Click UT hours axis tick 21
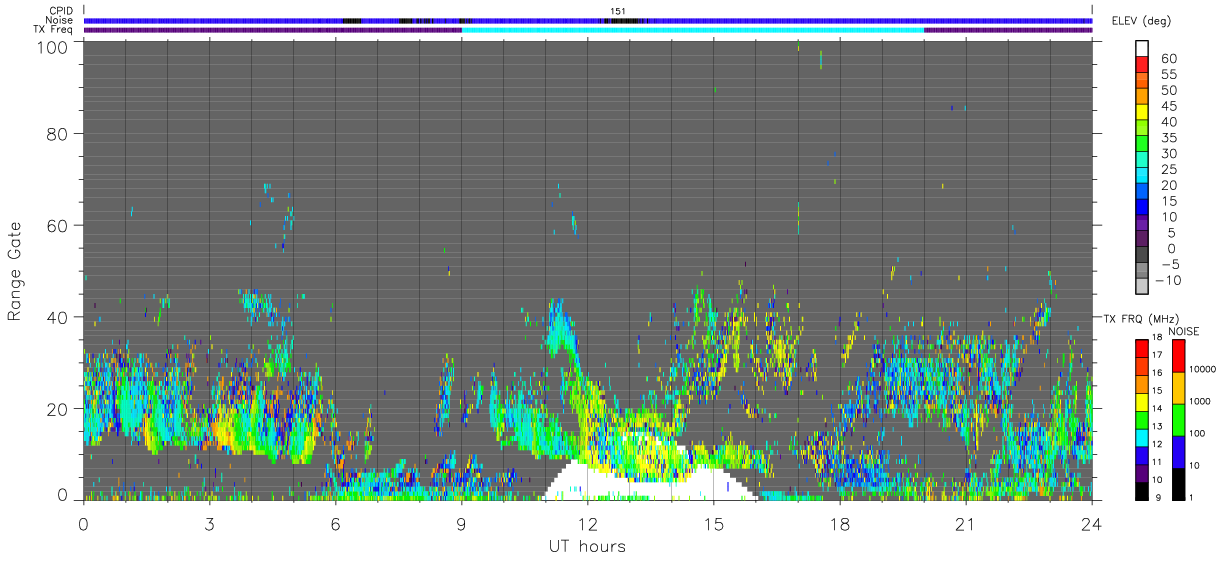Screen dimensions: 1228x567 (966, 524)
